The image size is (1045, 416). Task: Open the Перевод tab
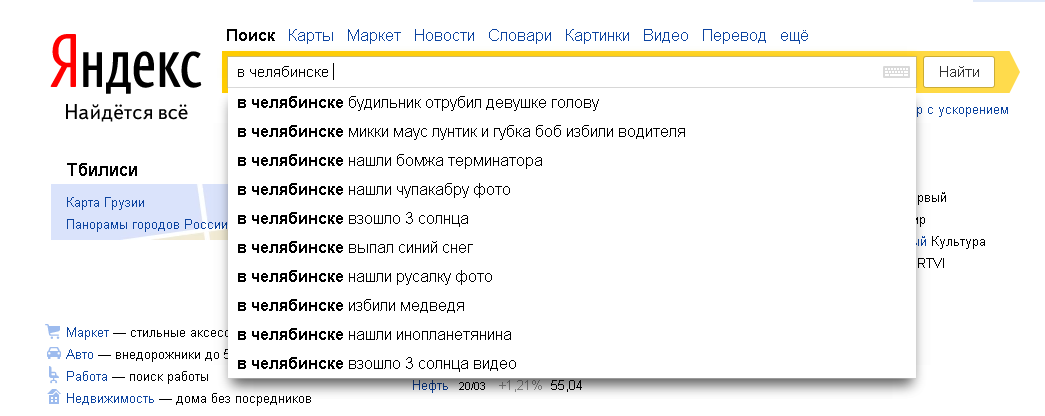point(734,35)
